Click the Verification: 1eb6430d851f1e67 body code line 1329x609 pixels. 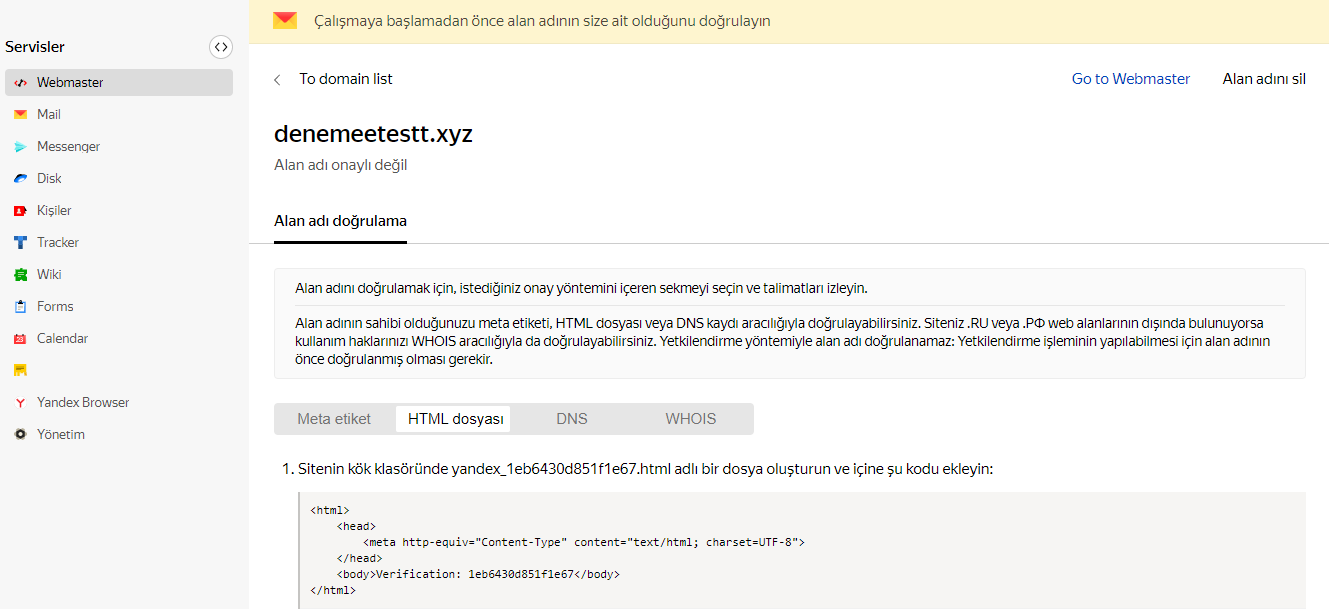[478, 574]
